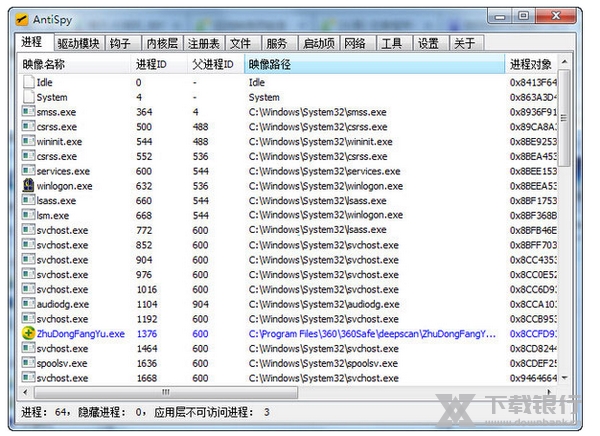Select the wininit.exe process name
Viewport: 600px width, 436px height.
(x=59, y=142)
